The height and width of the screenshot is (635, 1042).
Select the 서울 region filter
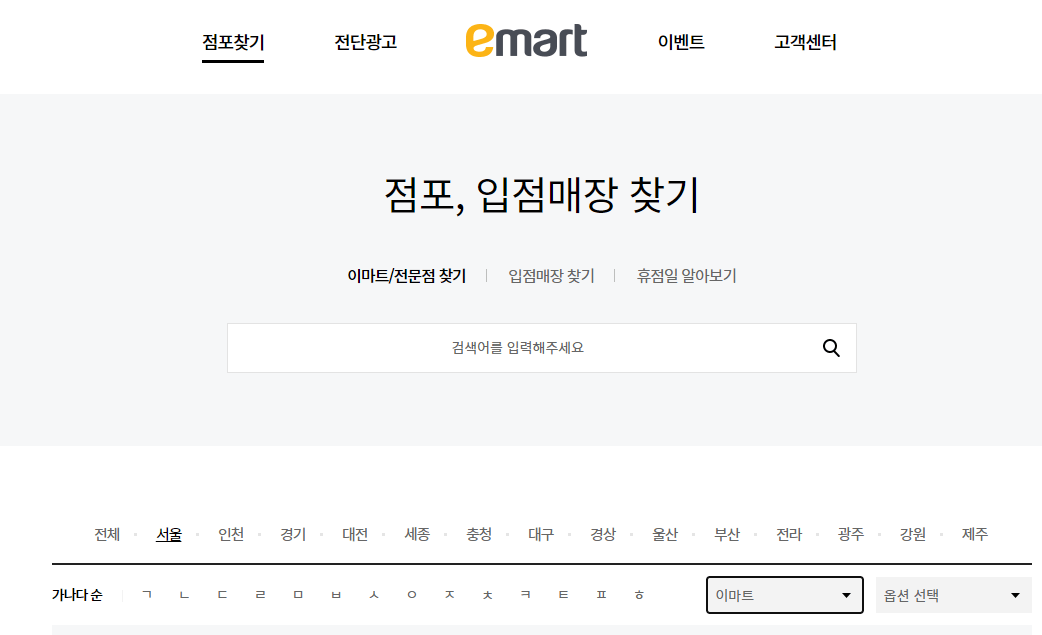pos(168,534)
